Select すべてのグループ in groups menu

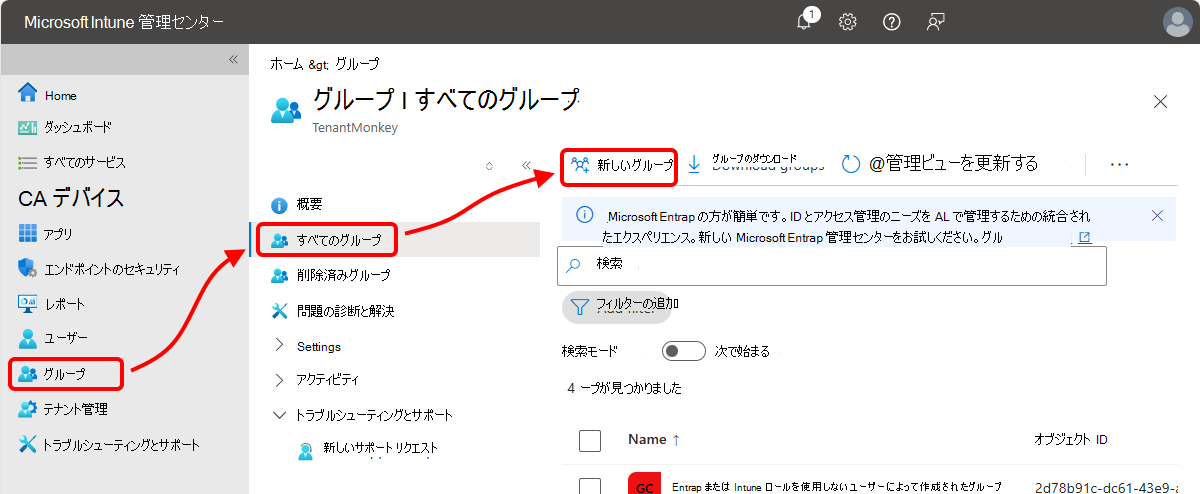click(x=327, y=240)
